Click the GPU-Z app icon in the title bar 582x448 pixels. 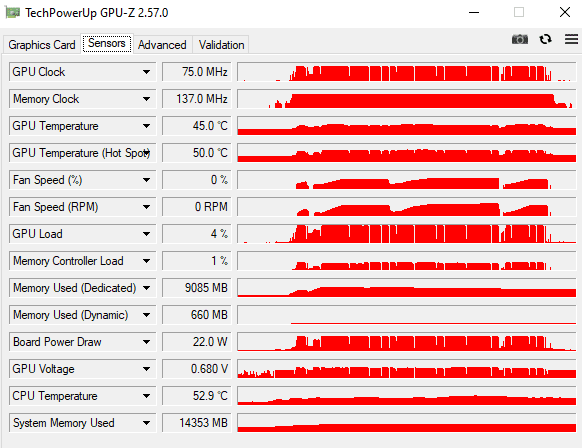pos(12,13)
